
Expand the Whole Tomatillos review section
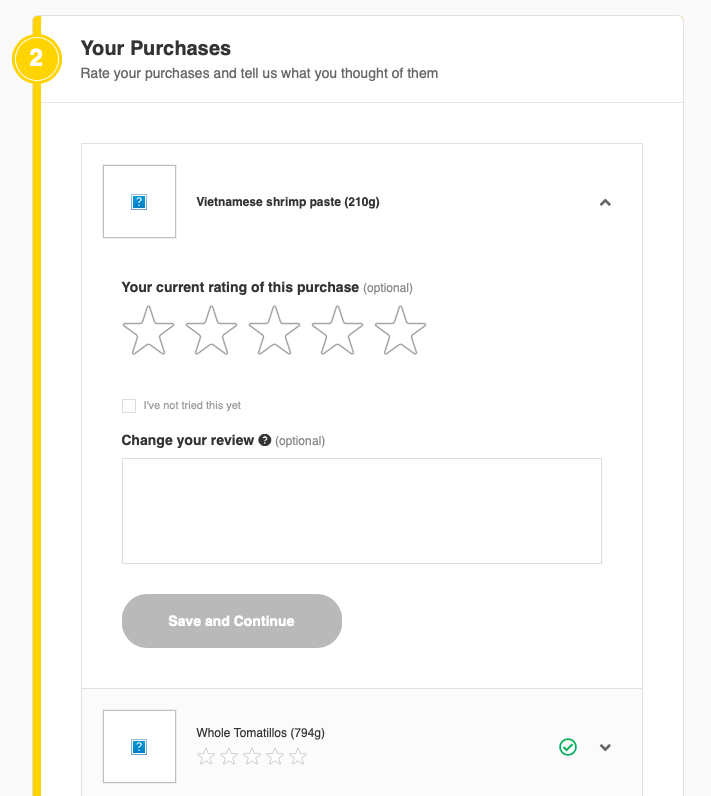pyautogui.click(x=605, y=747)
